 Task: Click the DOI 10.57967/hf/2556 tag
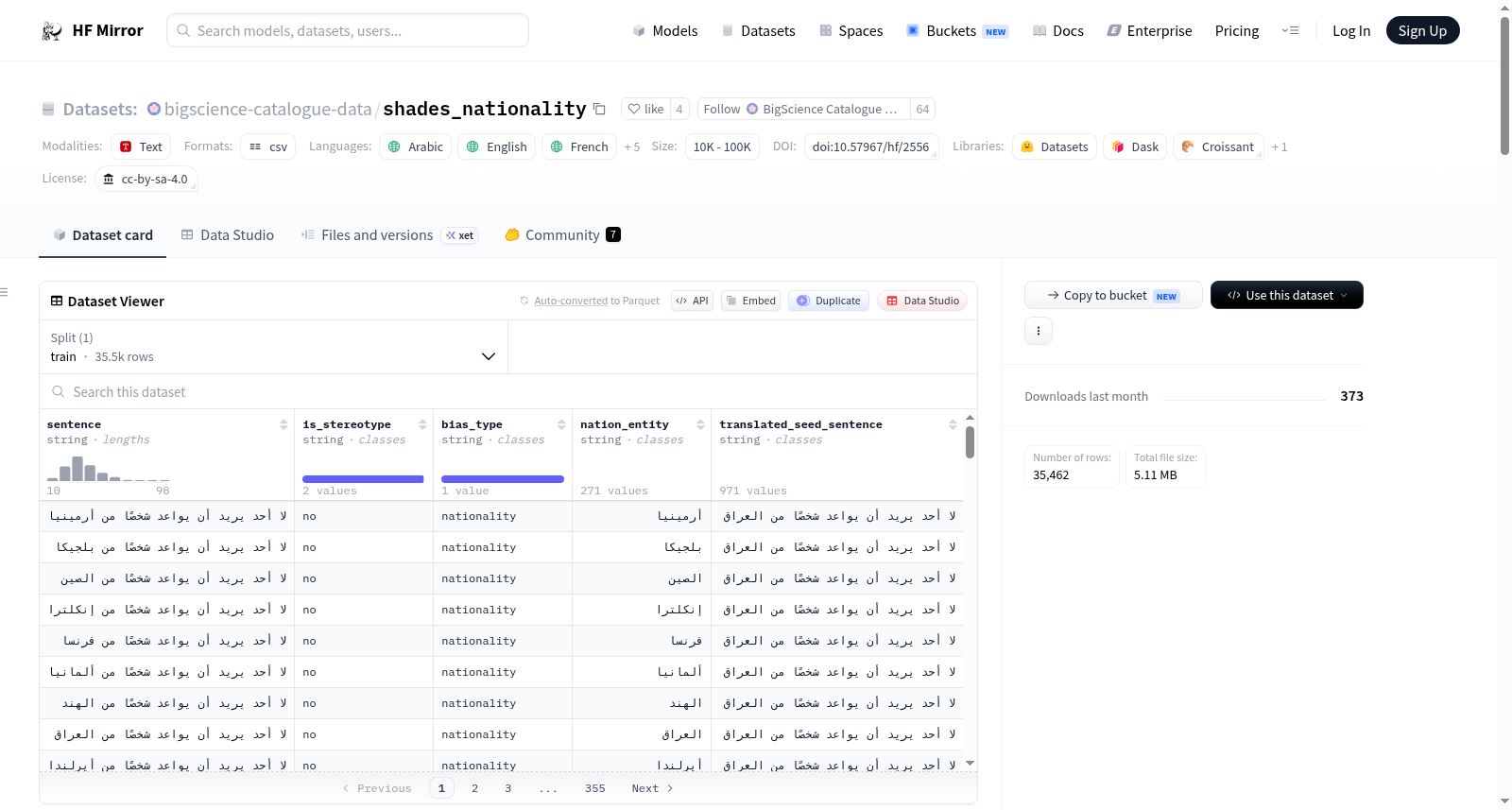click(x=871, y=147)
